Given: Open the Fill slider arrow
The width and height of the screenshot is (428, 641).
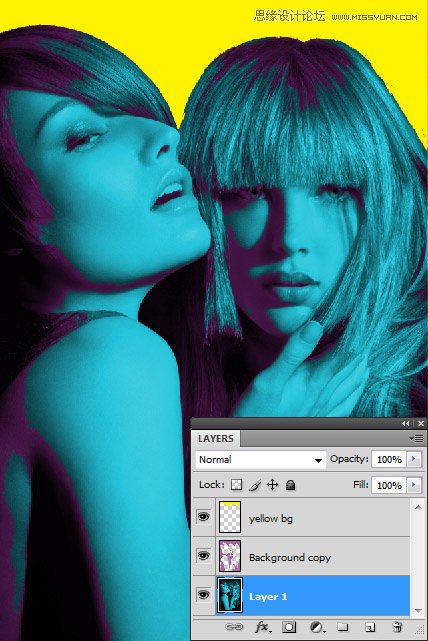Looking at the screenshot, I should tap(414, 485).
